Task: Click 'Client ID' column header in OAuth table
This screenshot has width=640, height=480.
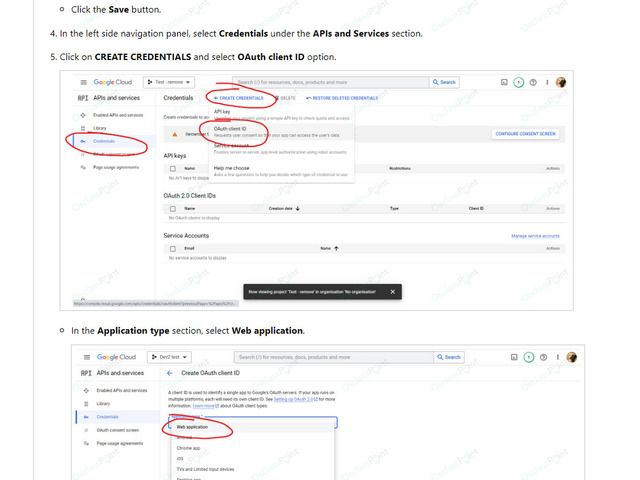Action: click(x=476, y=209)
